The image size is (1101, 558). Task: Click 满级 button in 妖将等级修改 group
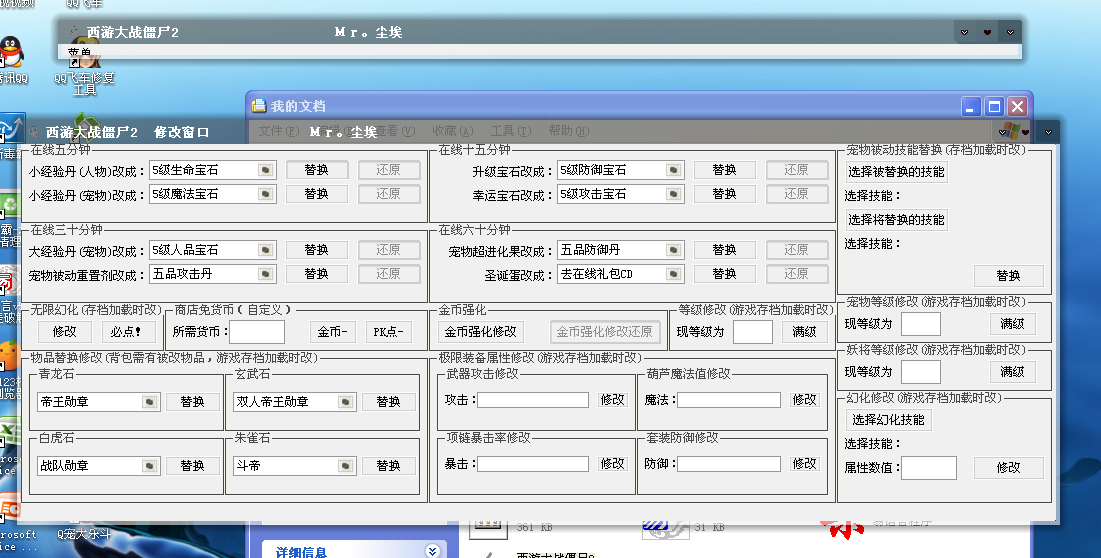(1013, 371)
